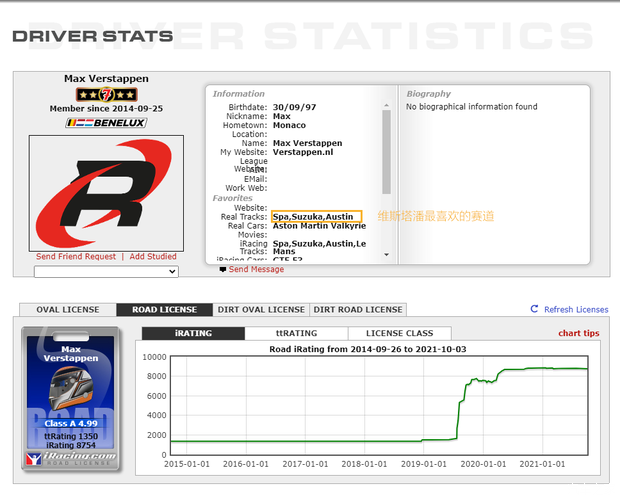Viewport: 620px width, 500px height.
Task: Open the dropdown below Send Friend Request
Action: [x=105, y=271]
